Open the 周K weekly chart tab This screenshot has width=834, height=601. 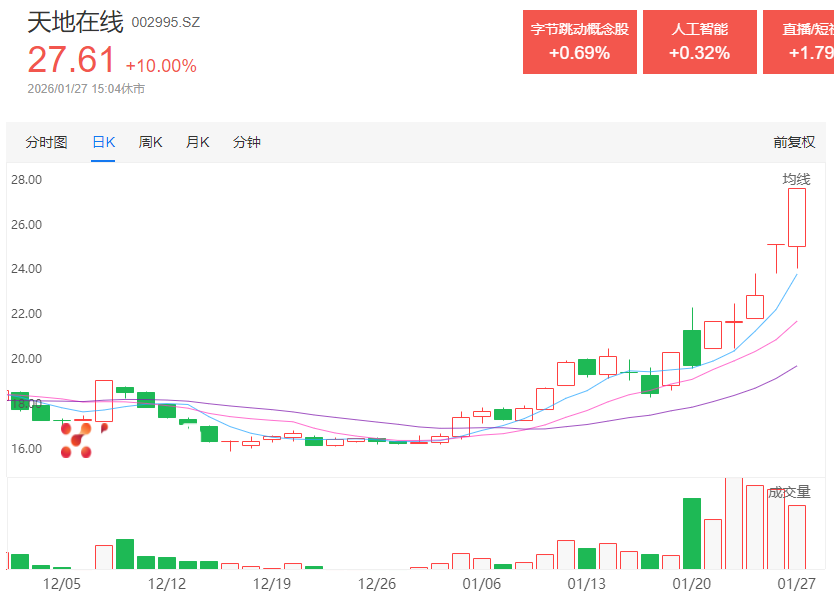point(150,142)
